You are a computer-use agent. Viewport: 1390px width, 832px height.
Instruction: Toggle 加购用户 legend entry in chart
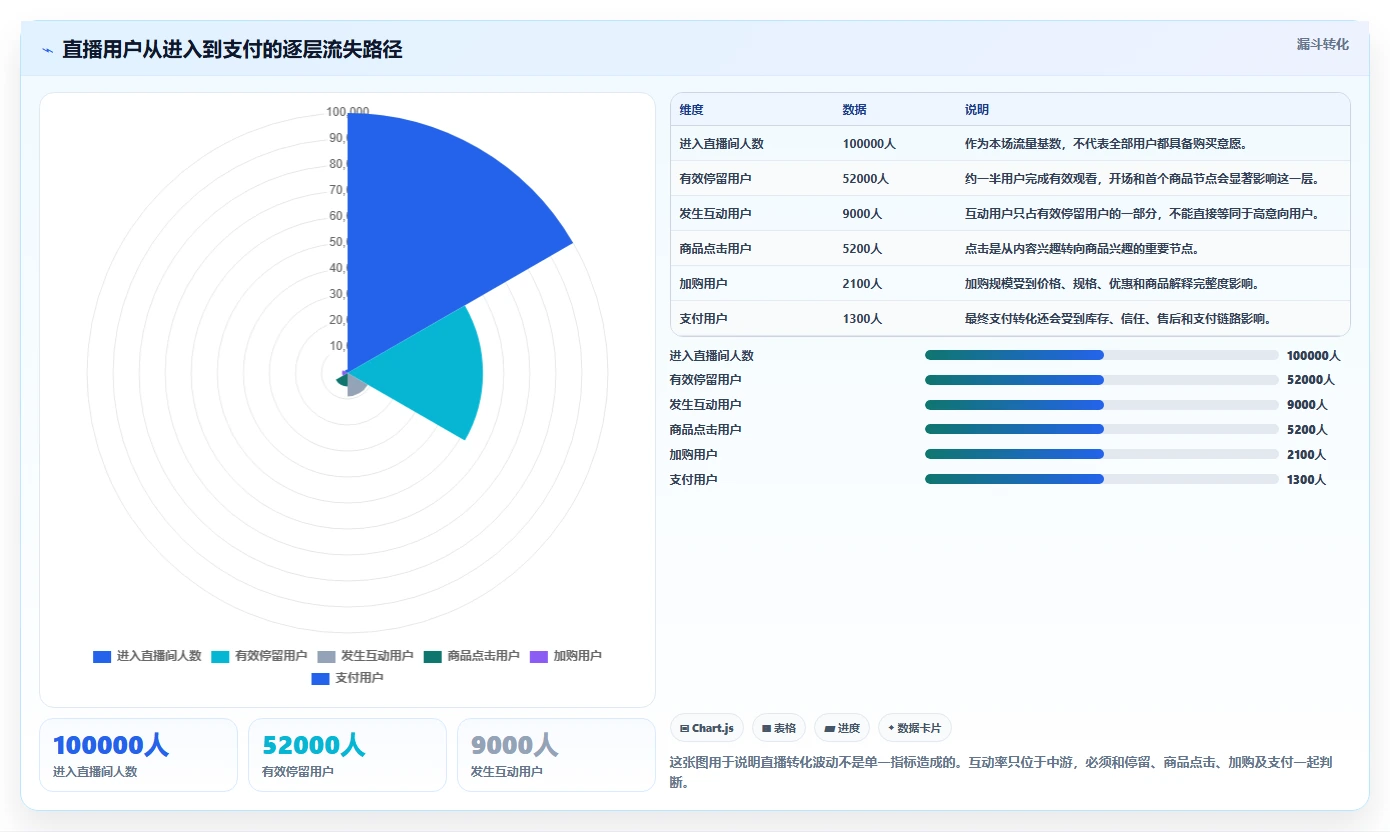[566, 656]
